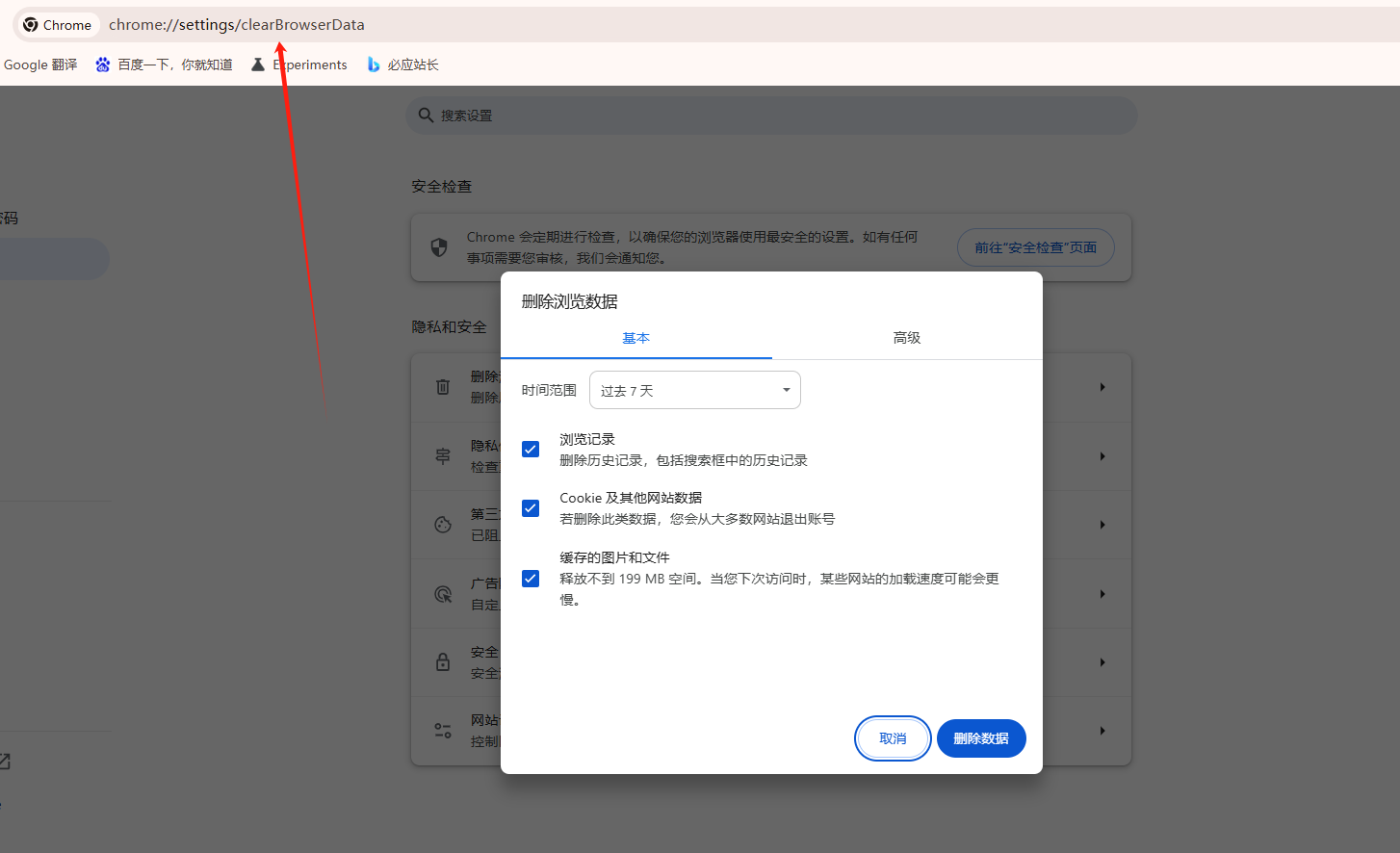Expand the delete browsing data row arrow

pyautogui.click(x=1102, y=387)
